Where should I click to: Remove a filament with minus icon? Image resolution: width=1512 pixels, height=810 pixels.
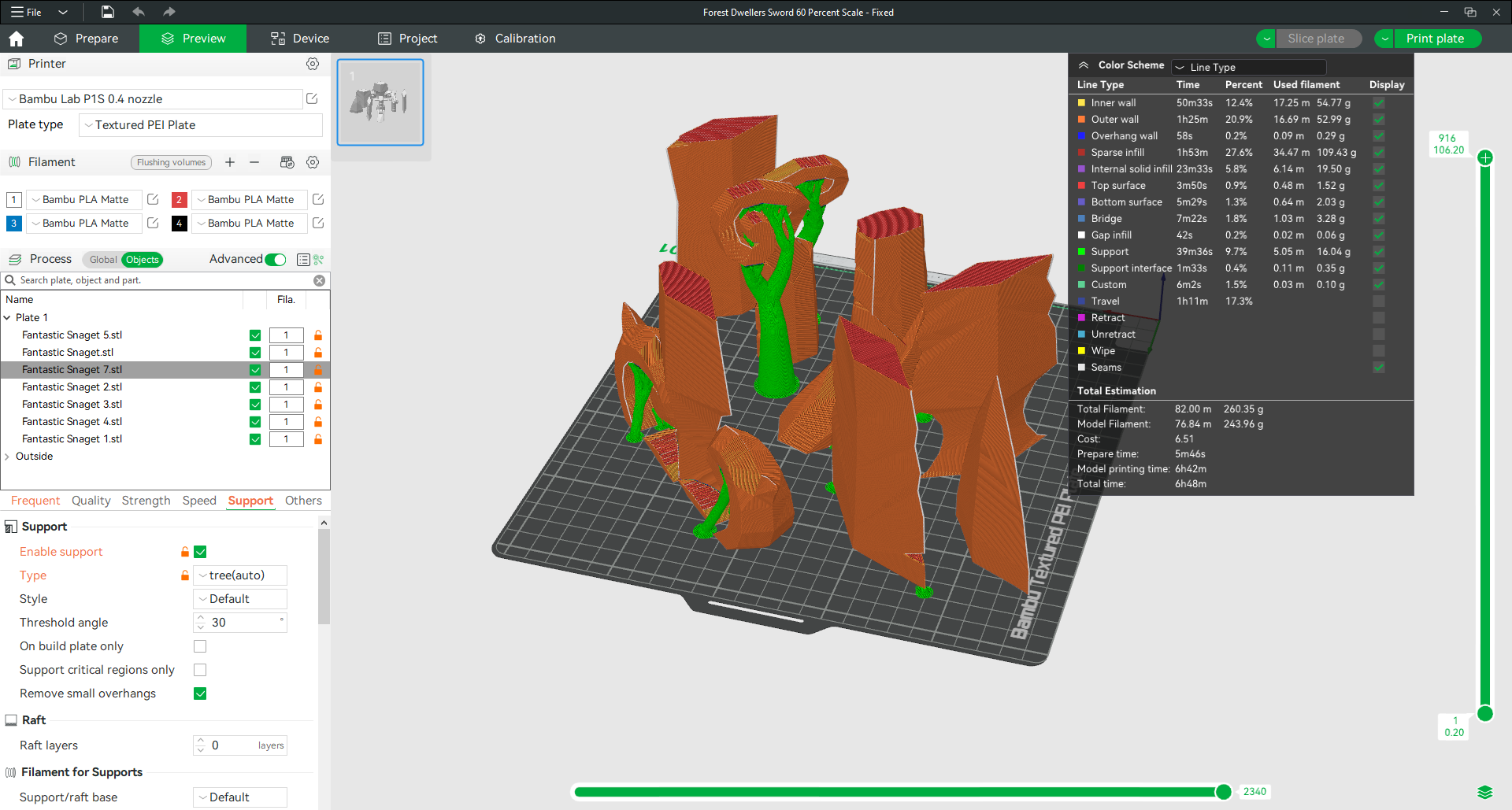(254, 162)
